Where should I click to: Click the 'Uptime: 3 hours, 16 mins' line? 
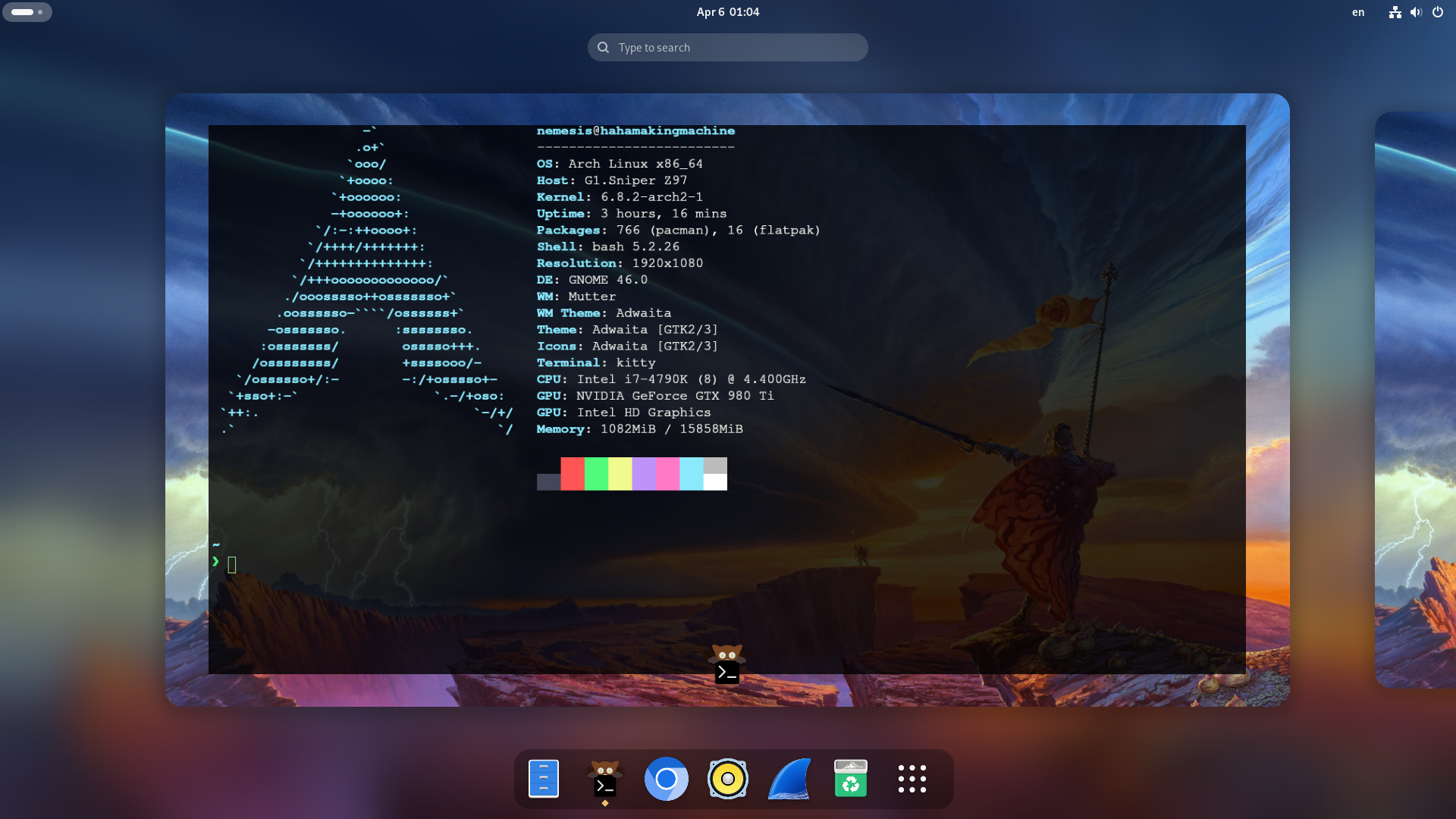pyautogui.click(x=632, y=214)
